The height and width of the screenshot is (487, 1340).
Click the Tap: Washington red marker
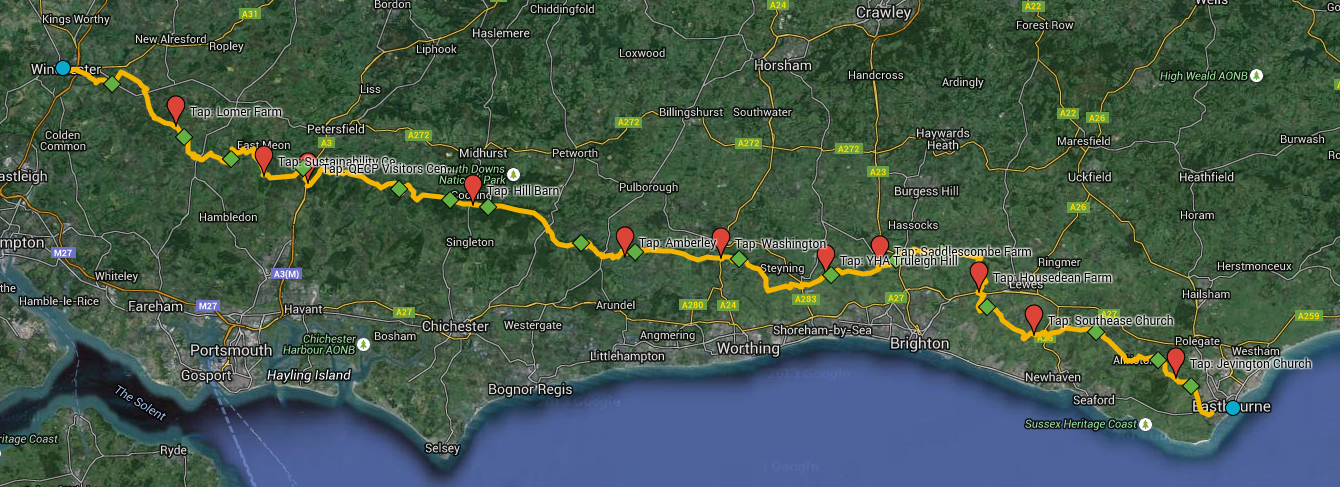click(720, 242)
